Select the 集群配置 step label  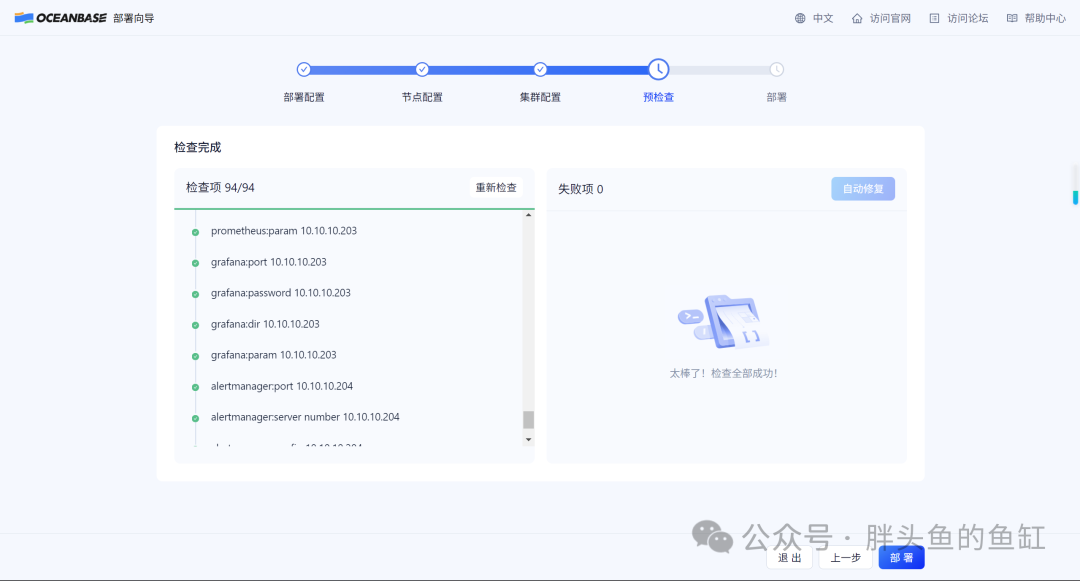point(540,97)
